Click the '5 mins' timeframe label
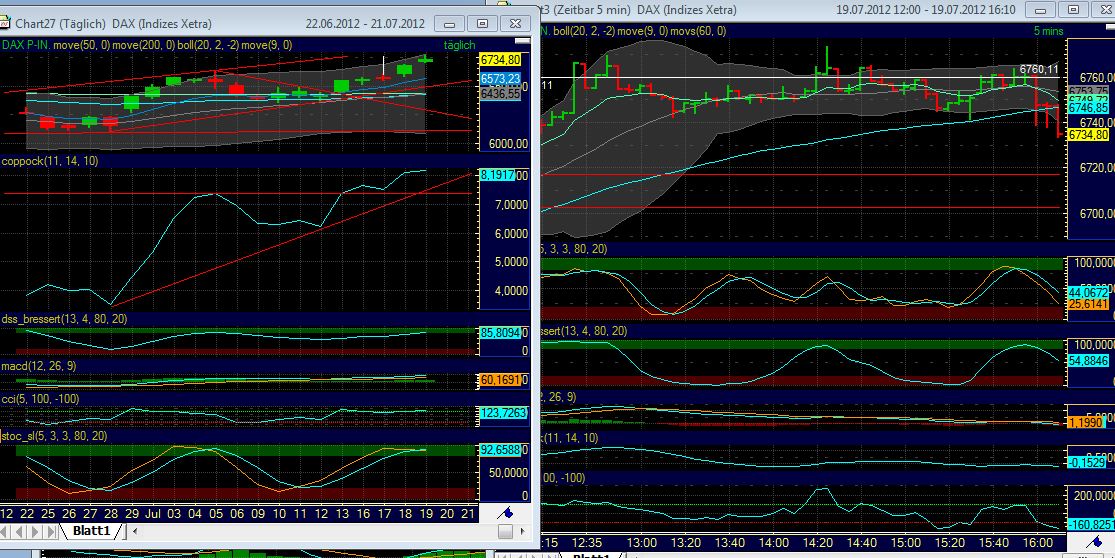 (x=1048, y=31)
